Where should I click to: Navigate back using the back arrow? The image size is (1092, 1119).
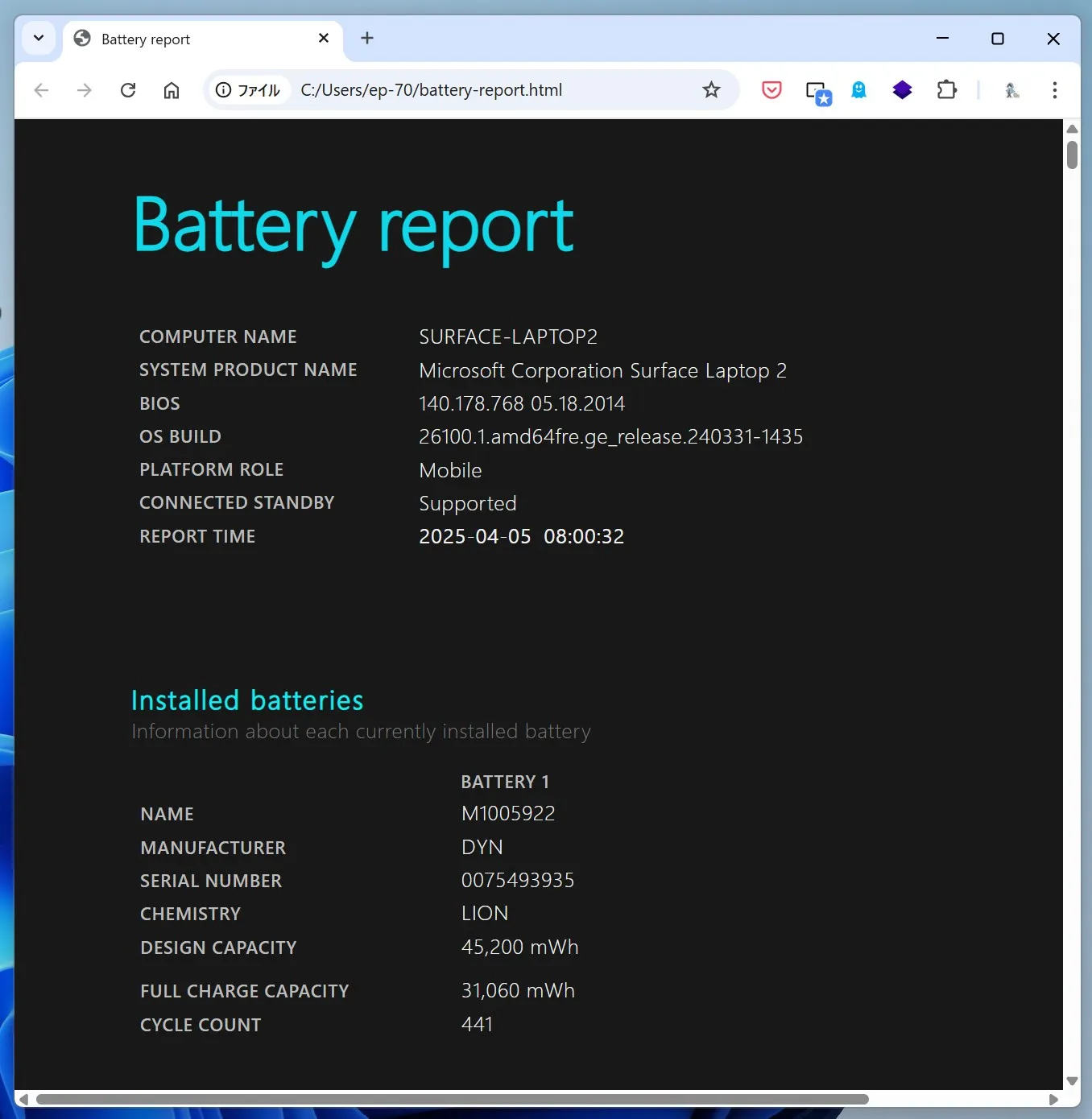pyautogui.click(x=41, y=90)
